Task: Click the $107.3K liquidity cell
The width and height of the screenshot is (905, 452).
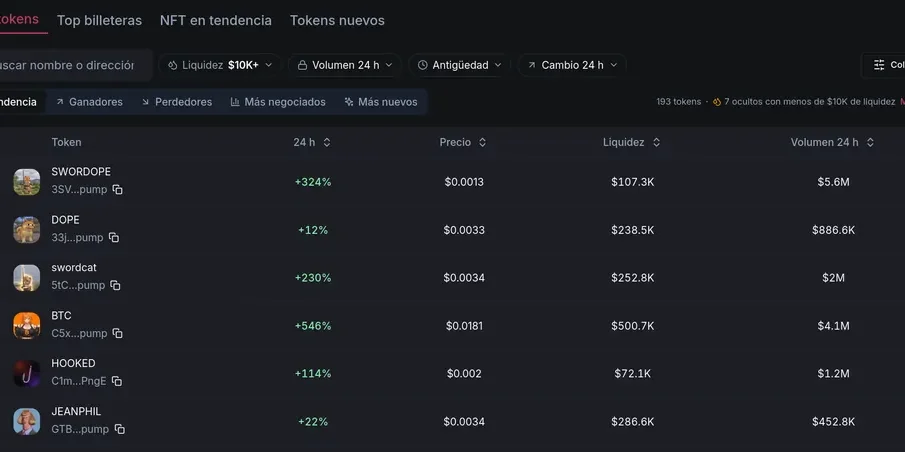Action: [633, 182]
